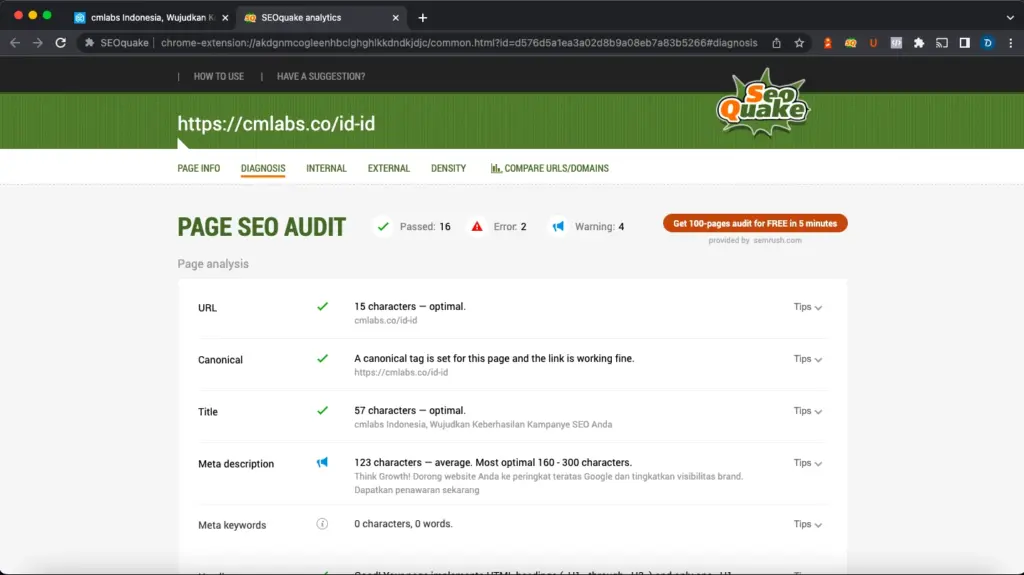Open the profile avatar D
Screen dimensions: 1024x575
[987, 42]
